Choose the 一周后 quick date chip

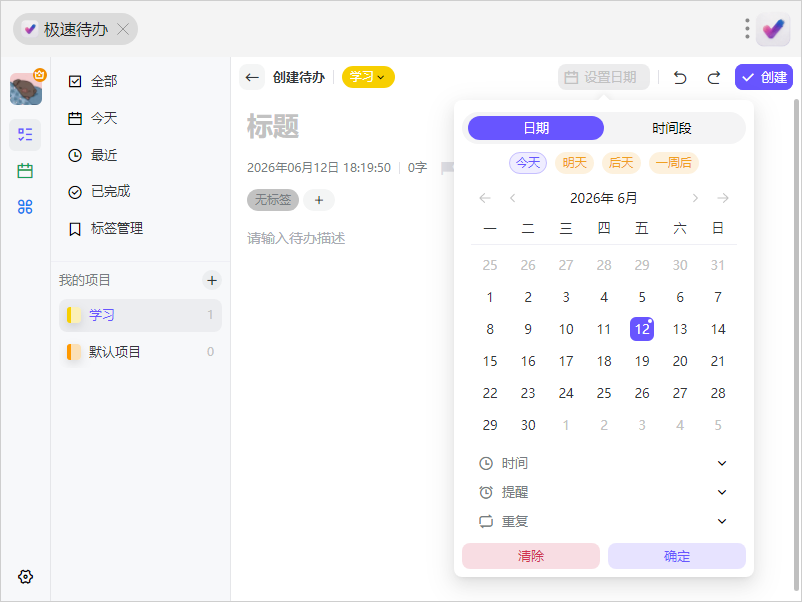click(x=674, y=163)
